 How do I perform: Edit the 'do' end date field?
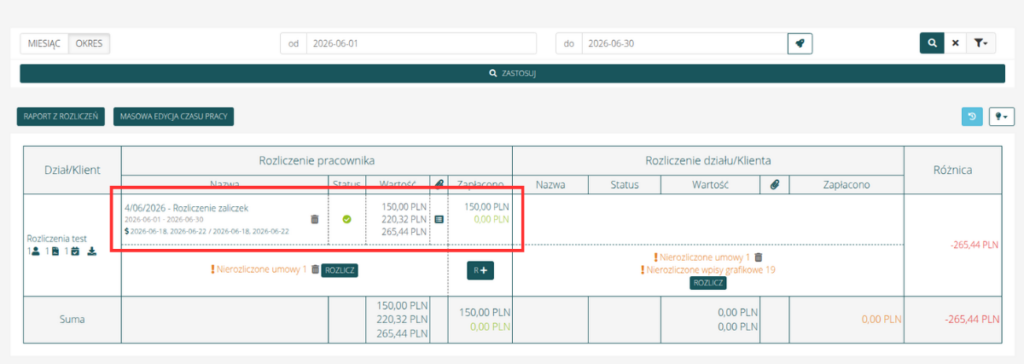coord(684,44)
